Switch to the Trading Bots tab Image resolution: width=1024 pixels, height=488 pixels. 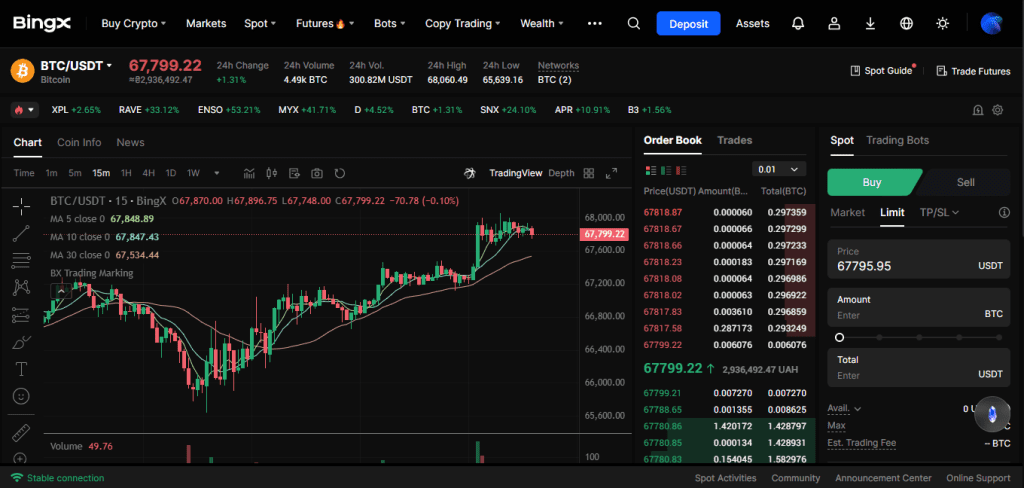897,140
